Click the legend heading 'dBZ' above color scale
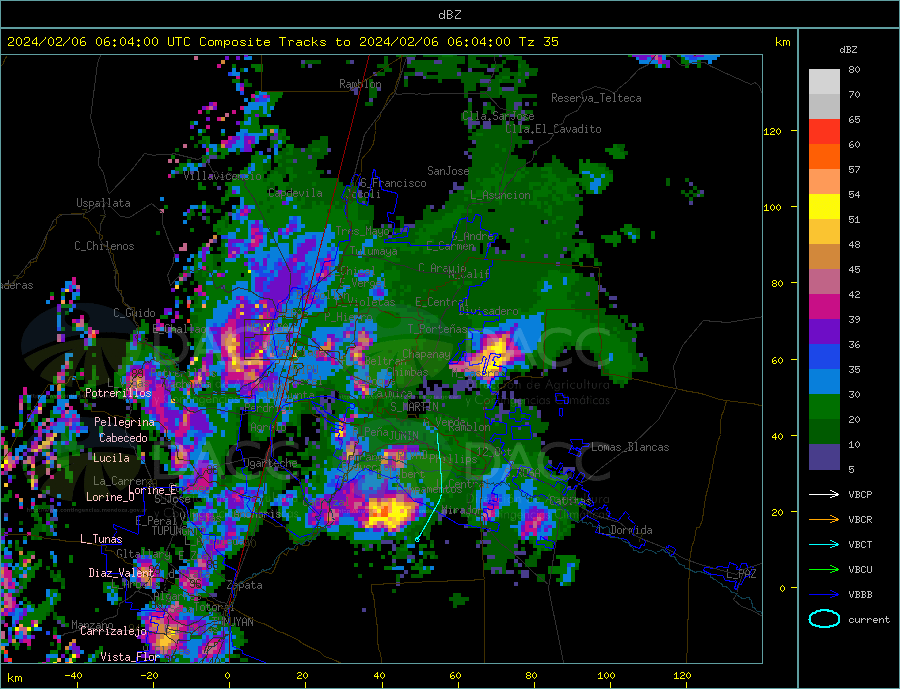 pyautogui.click(x=848, y=50)
